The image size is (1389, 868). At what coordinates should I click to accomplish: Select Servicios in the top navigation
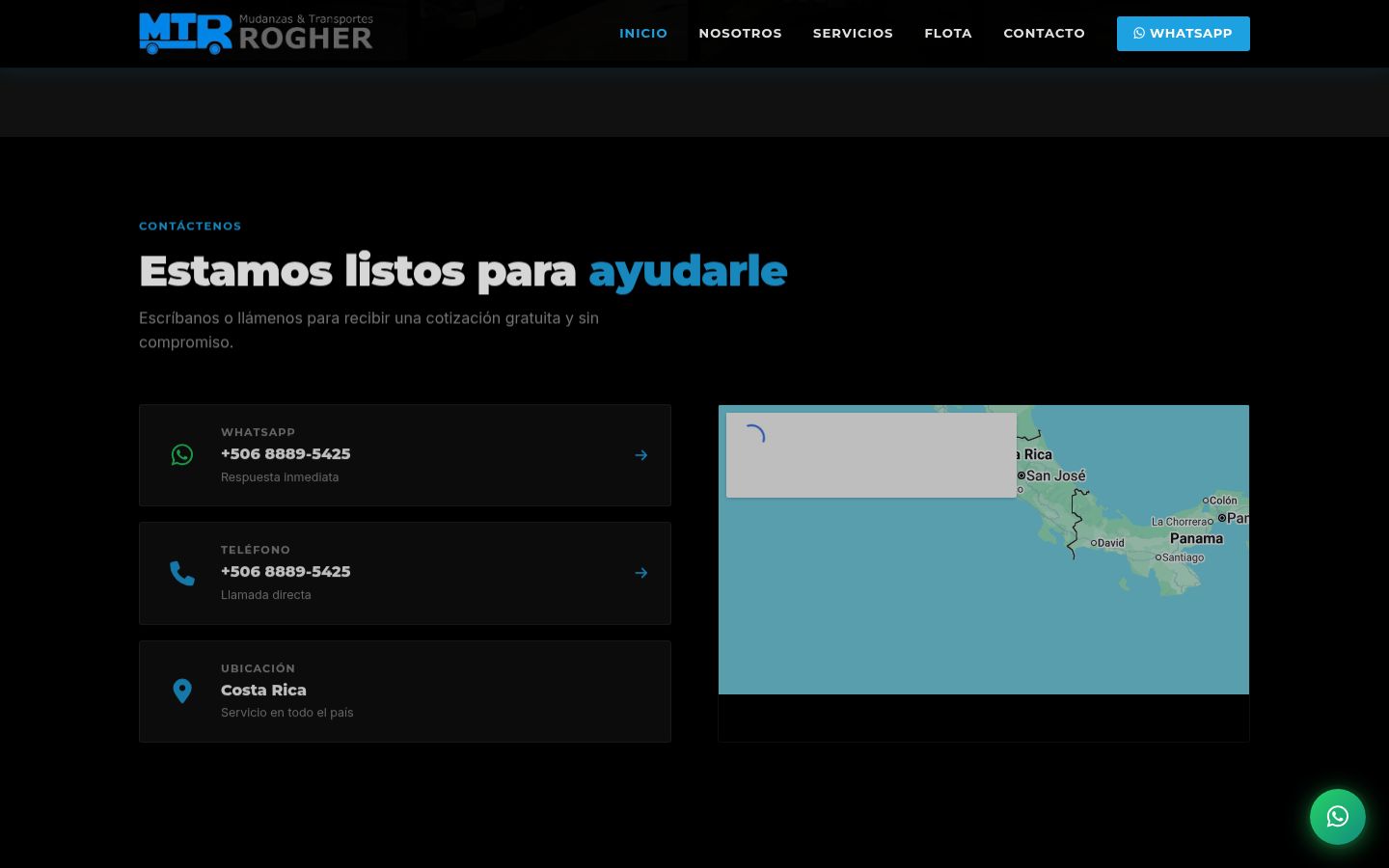(x=853, y=33)
